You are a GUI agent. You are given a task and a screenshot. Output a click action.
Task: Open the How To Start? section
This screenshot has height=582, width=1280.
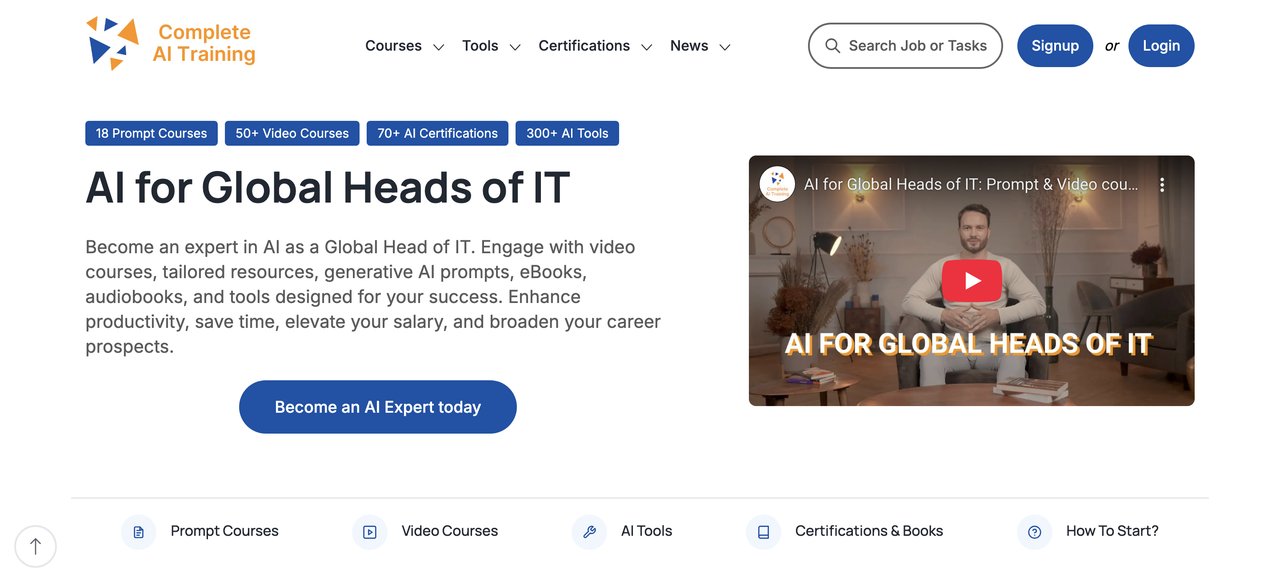click(x=1112, y=531)
